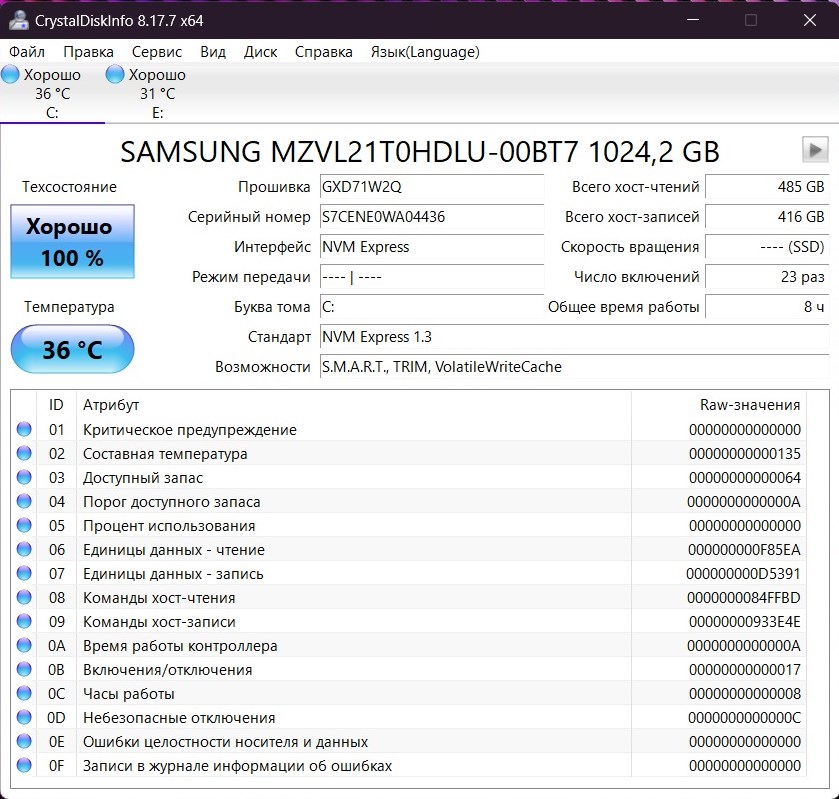Click the serial number field
The width and height of the screenshot is (839, 799).
tap(431, 217)
